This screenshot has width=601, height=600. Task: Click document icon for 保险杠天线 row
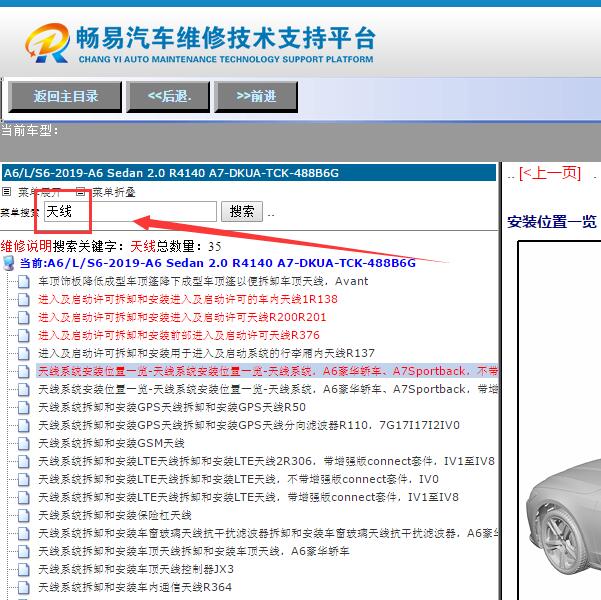tap(24, 516)
